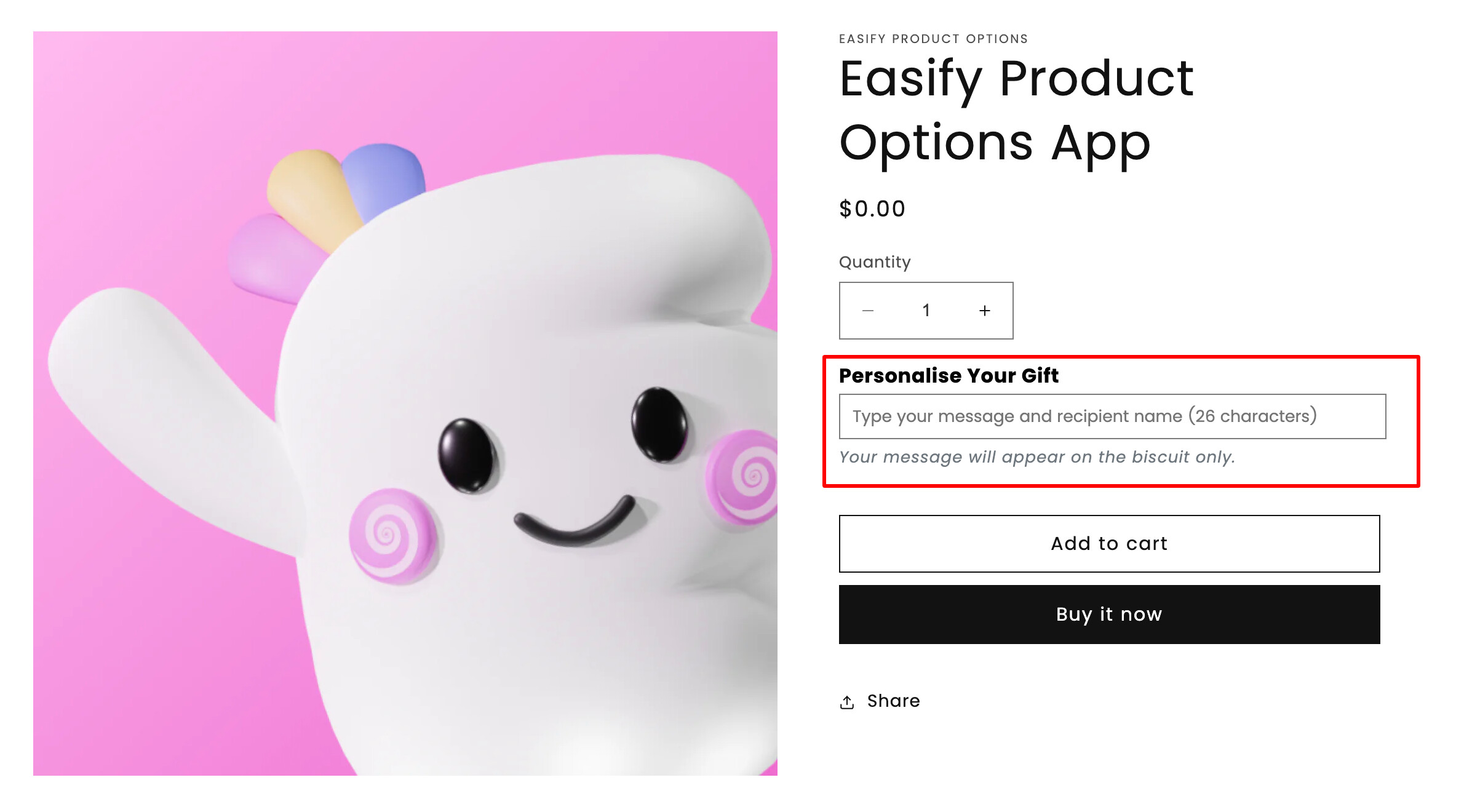Click the mascot's right black eye
Screen dimensions: 1464x812
659,423
